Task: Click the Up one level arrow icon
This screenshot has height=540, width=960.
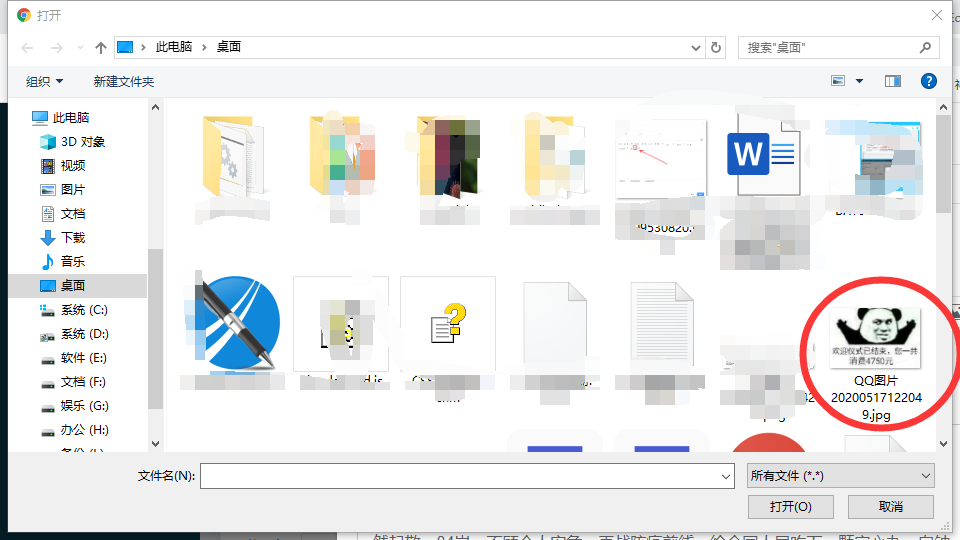Action: 101,48
